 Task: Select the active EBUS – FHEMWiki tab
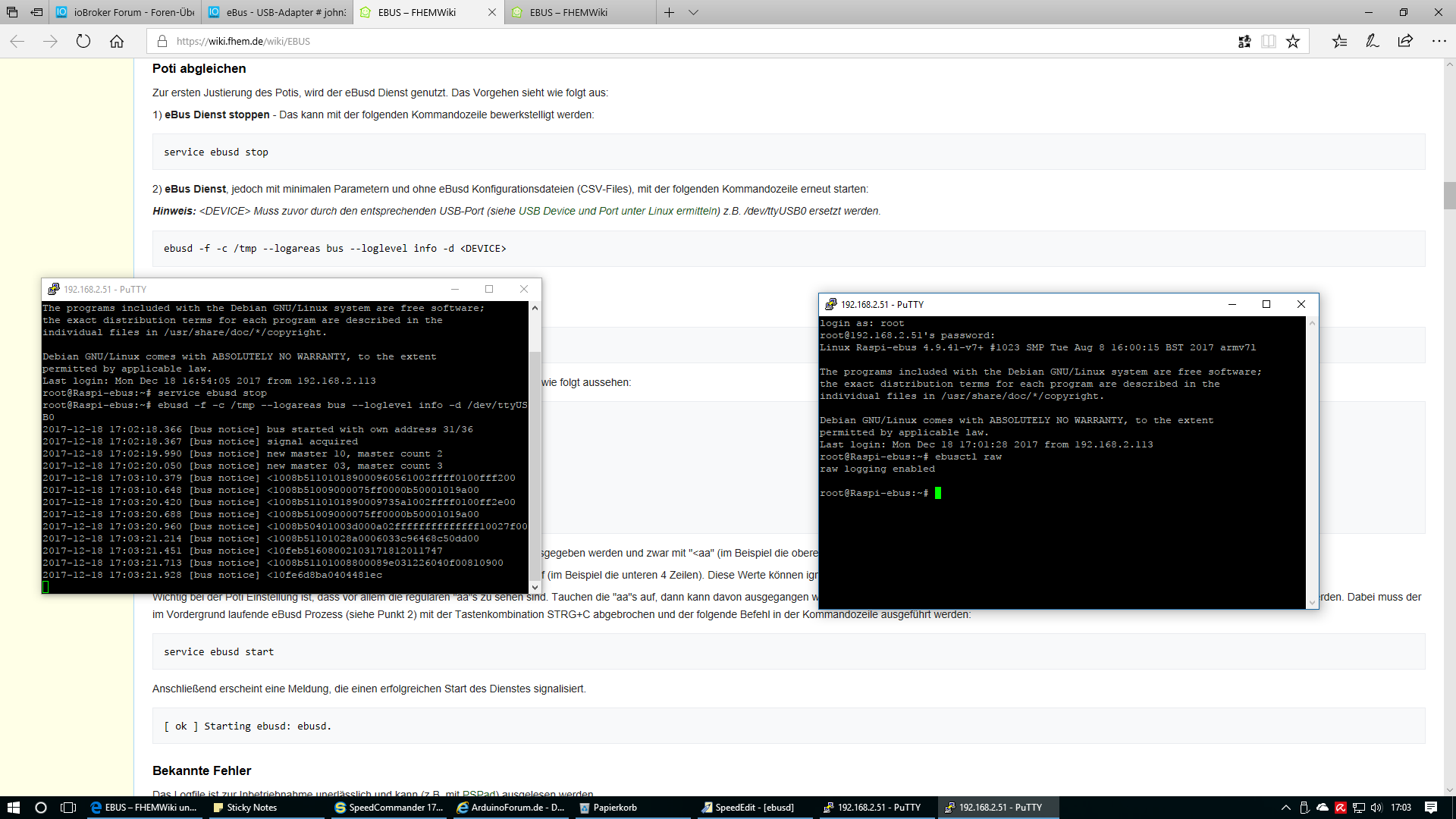point(428,12)
